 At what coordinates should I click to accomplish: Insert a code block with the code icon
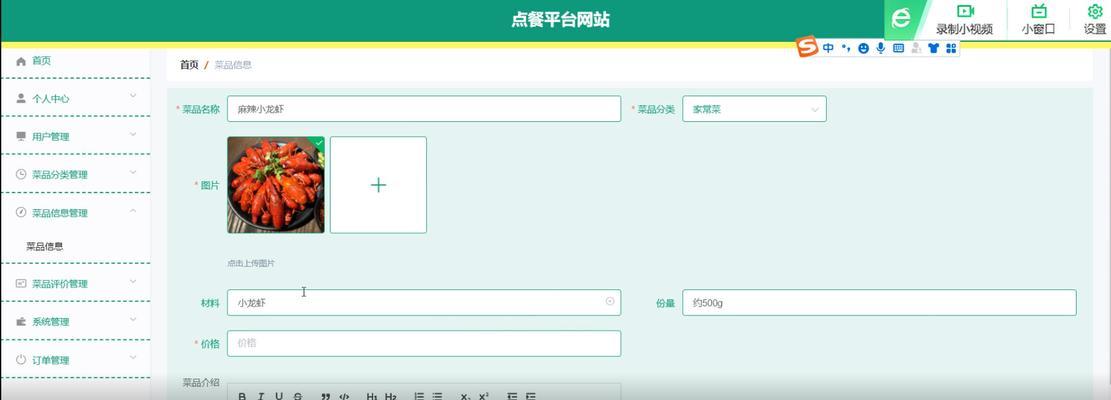click(x=344, y=396)
